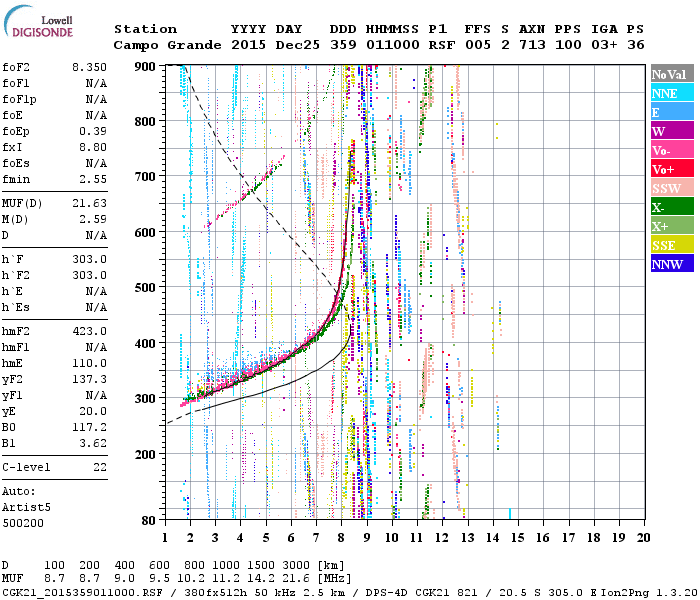Select the E blue legend swatch
700x600 pixels.
[x=672, y=112]
